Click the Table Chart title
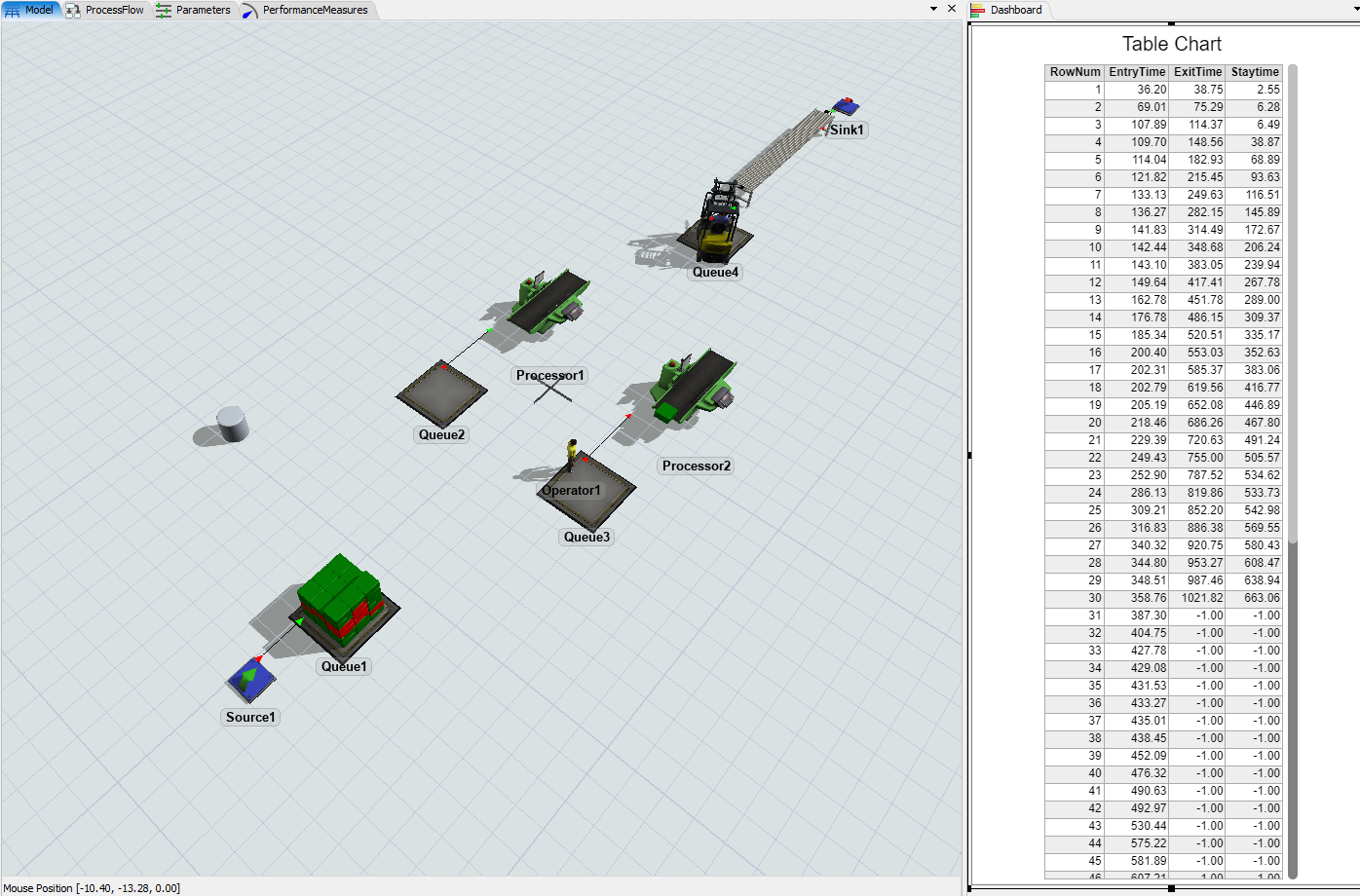Viewport: 1360px width, 896px height. tap(1171, 44)
